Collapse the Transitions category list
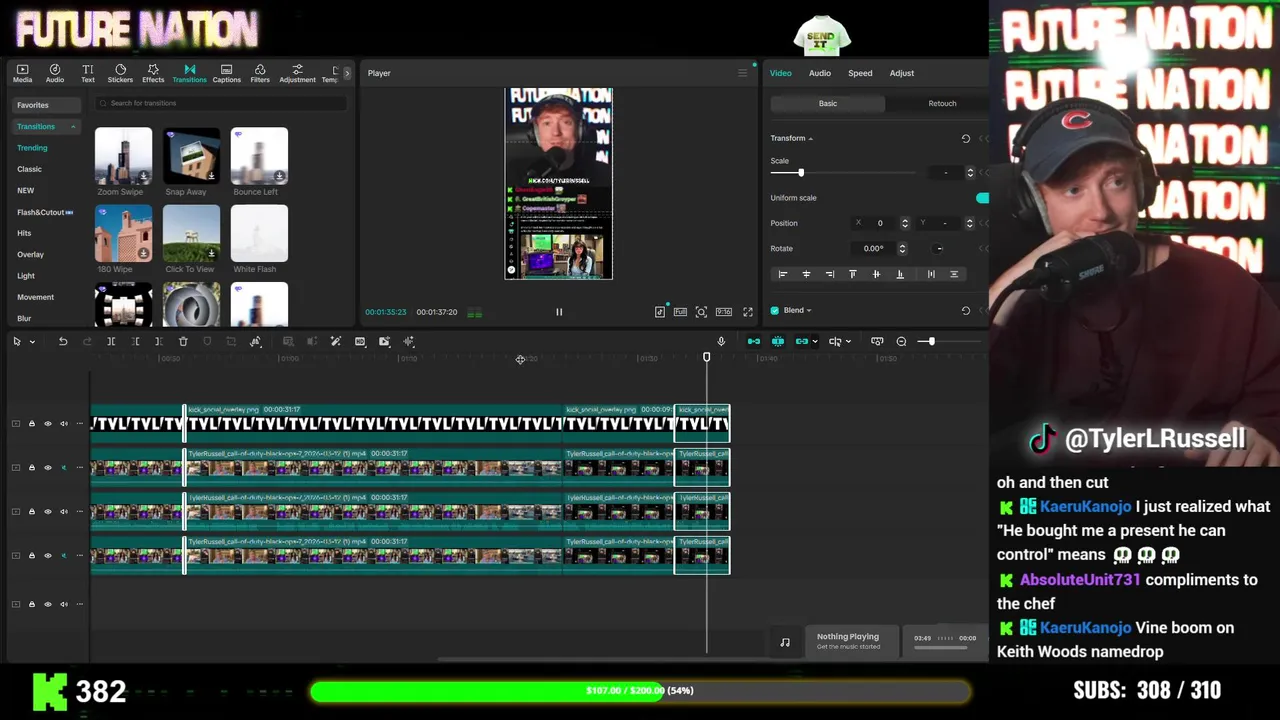1280x720 pixels. pos(73,127)
